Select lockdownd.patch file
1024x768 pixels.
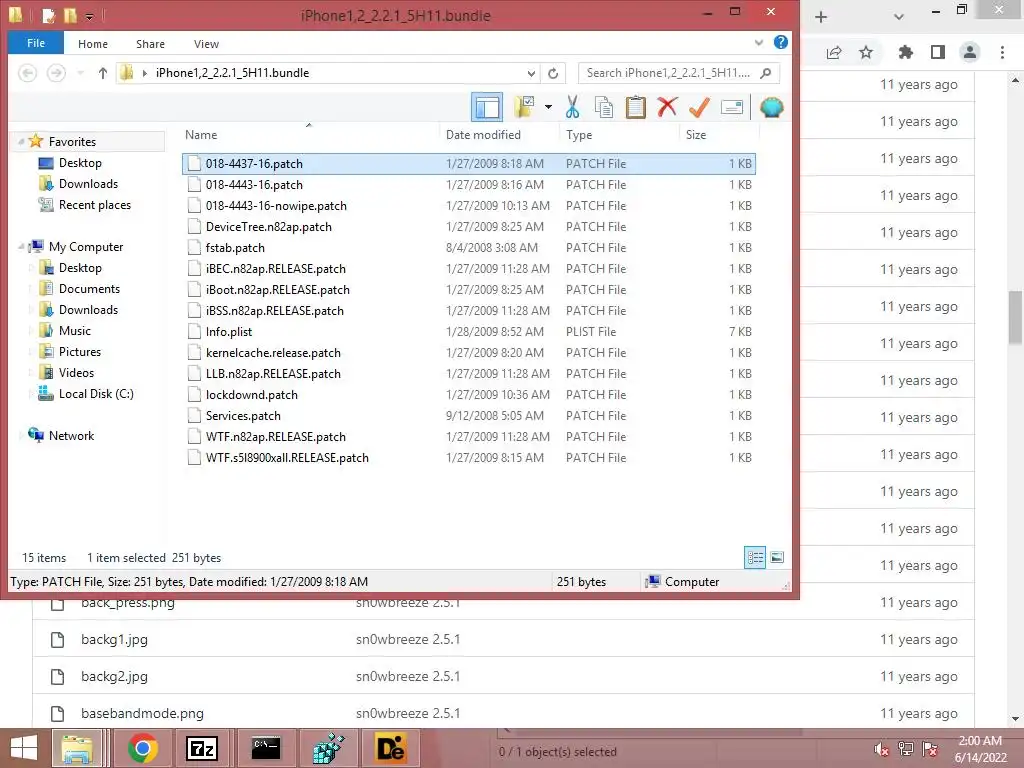[x=469, y=394]
